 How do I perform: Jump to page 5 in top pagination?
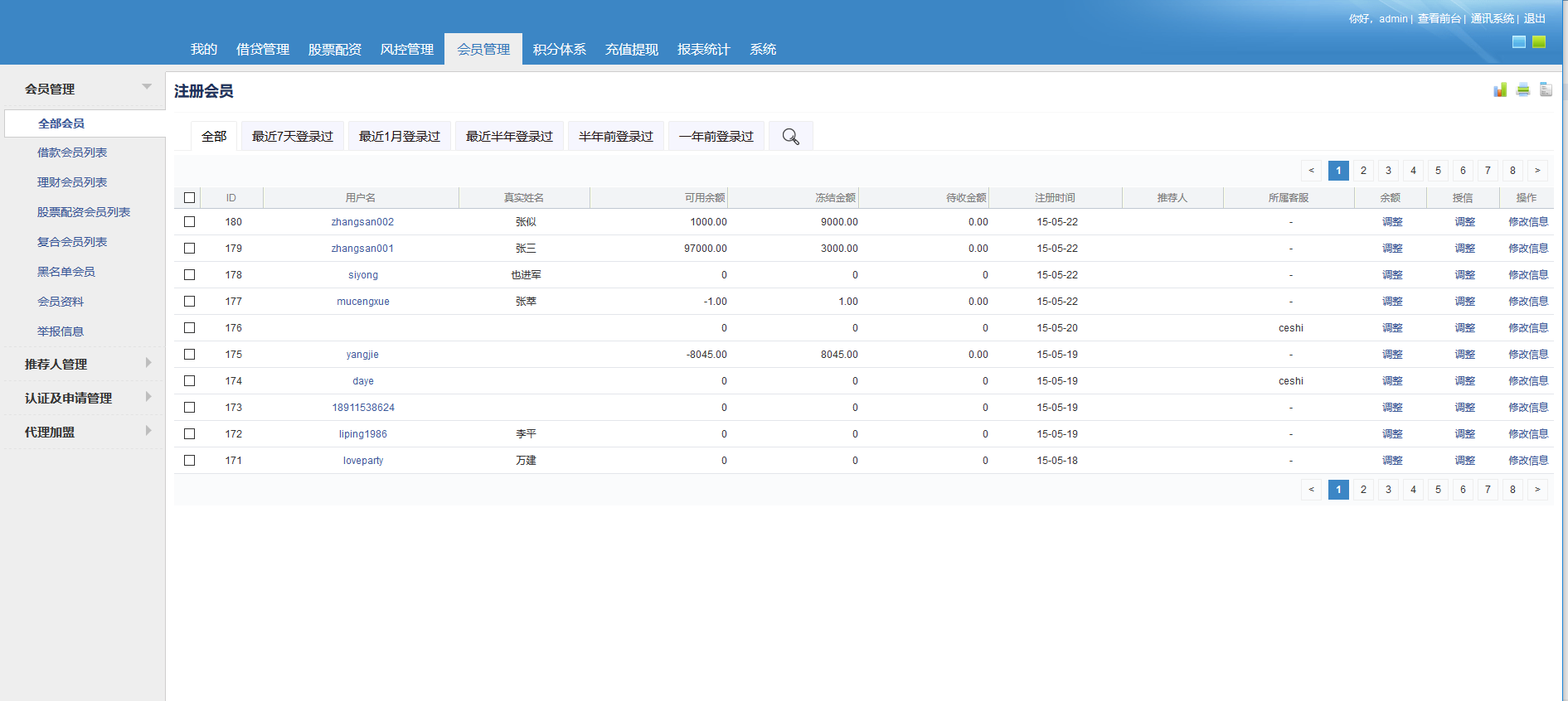[x=1438, y=171]
